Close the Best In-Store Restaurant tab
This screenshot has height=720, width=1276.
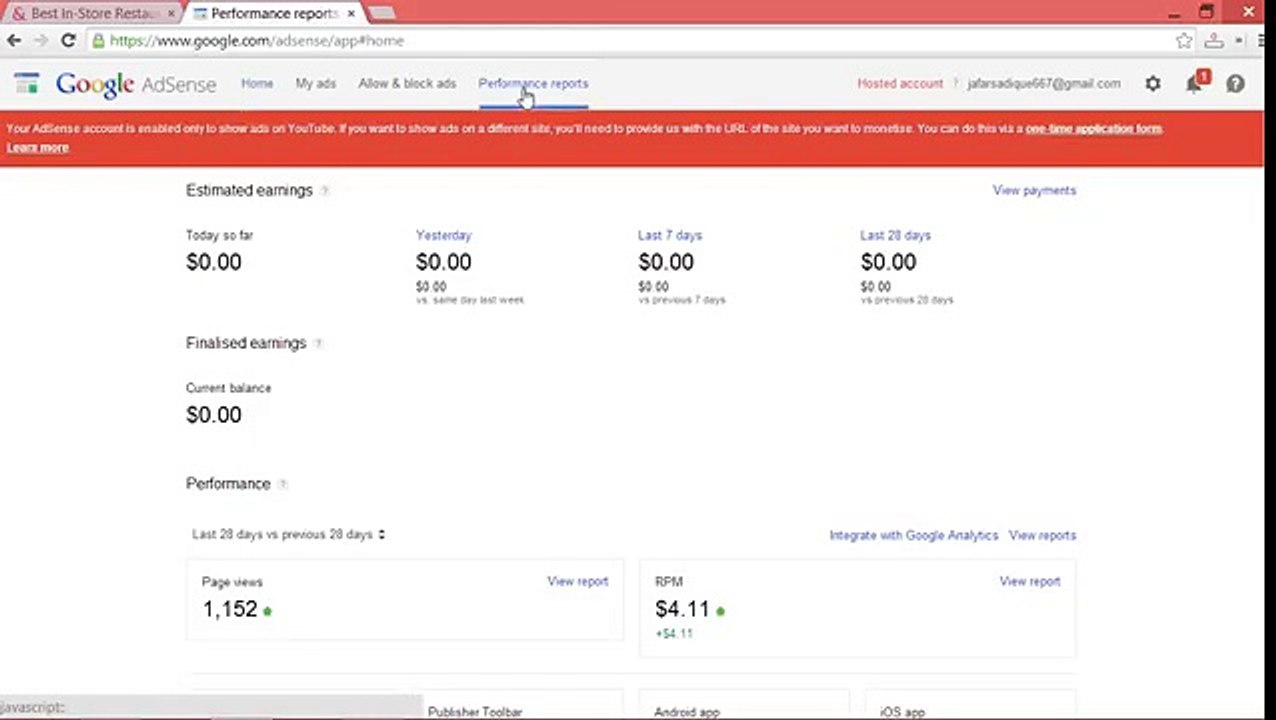pos(171,14)
